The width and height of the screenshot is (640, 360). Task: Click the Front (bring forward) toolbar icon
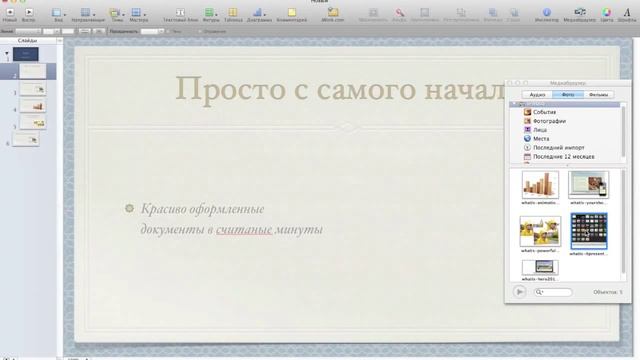click(x=493, y=13)
